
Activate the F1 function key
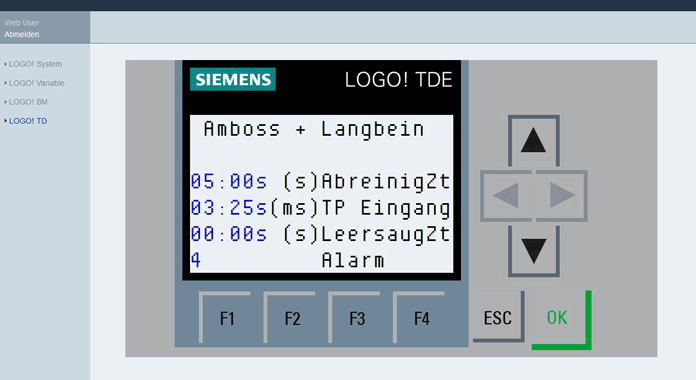point(225,317)
